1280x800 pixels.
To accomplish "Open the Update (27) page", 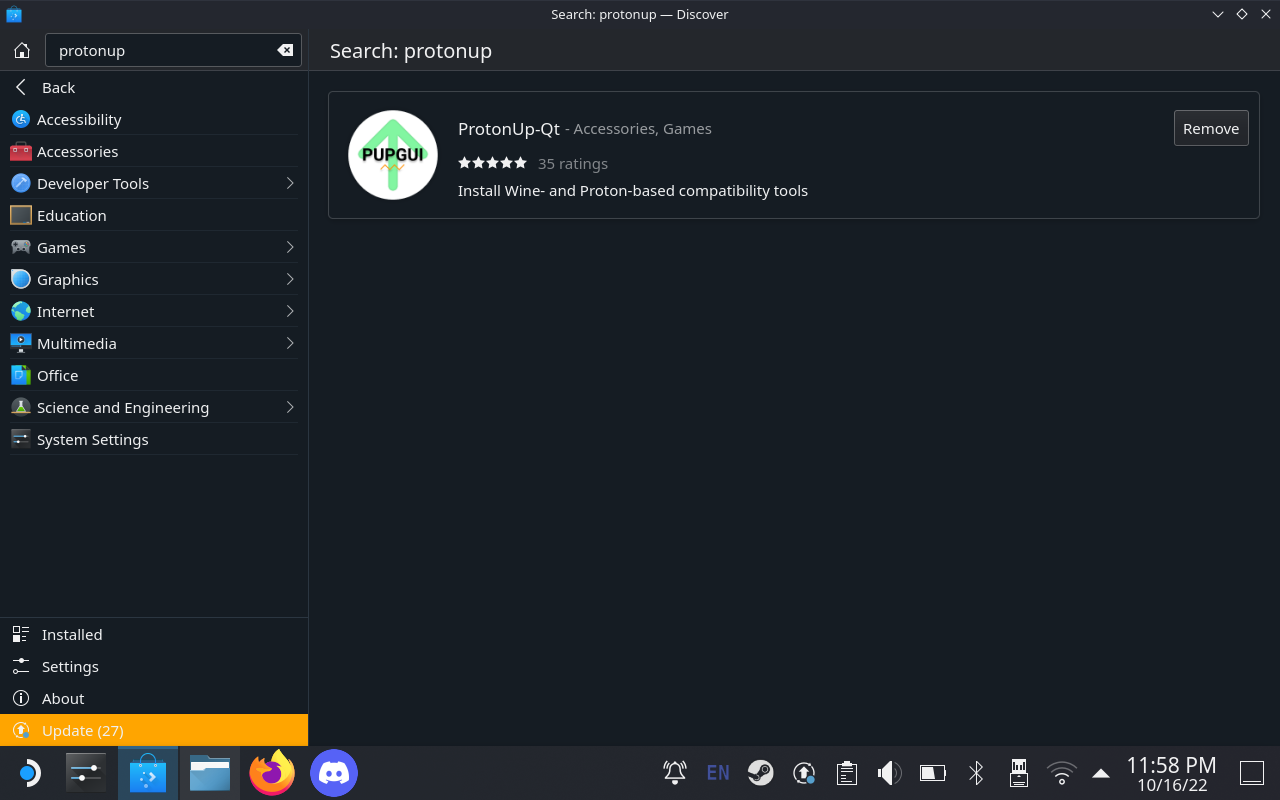I will [154, 730].
